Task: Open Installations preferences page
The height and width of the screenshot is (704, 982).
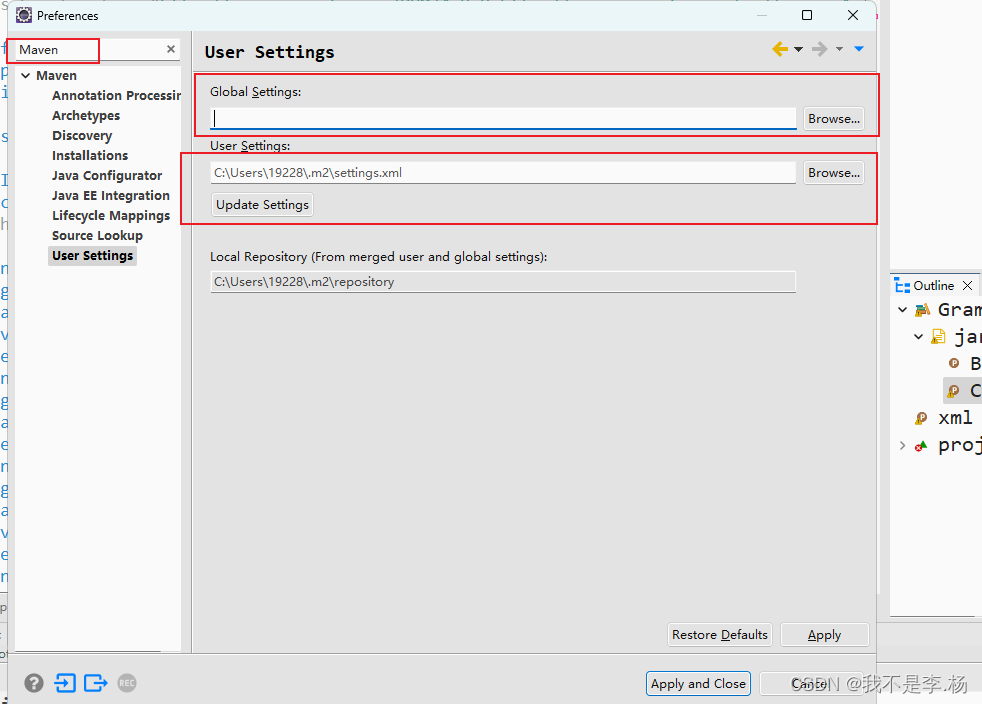Action: (x=90, y=155)
